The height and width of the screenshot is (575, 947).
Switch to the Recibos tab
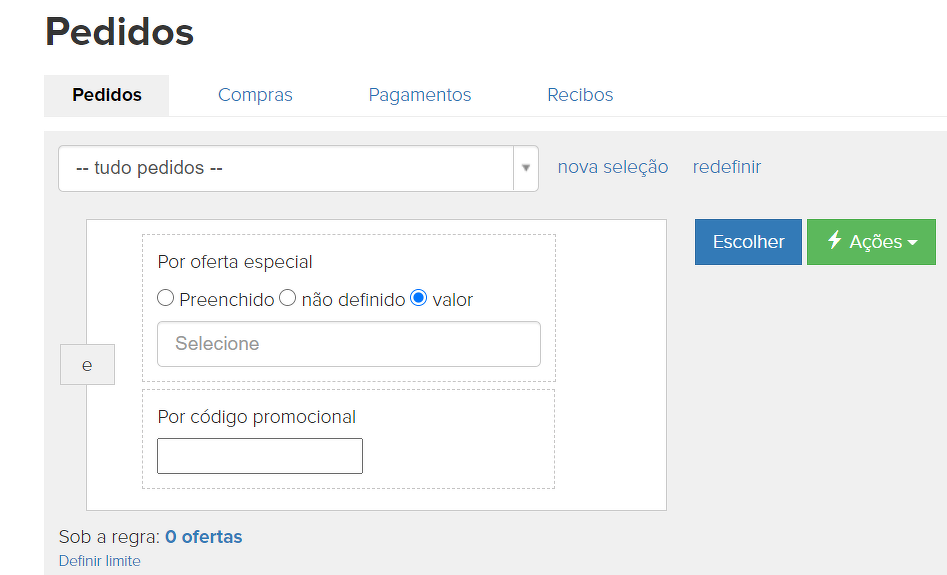580,95
